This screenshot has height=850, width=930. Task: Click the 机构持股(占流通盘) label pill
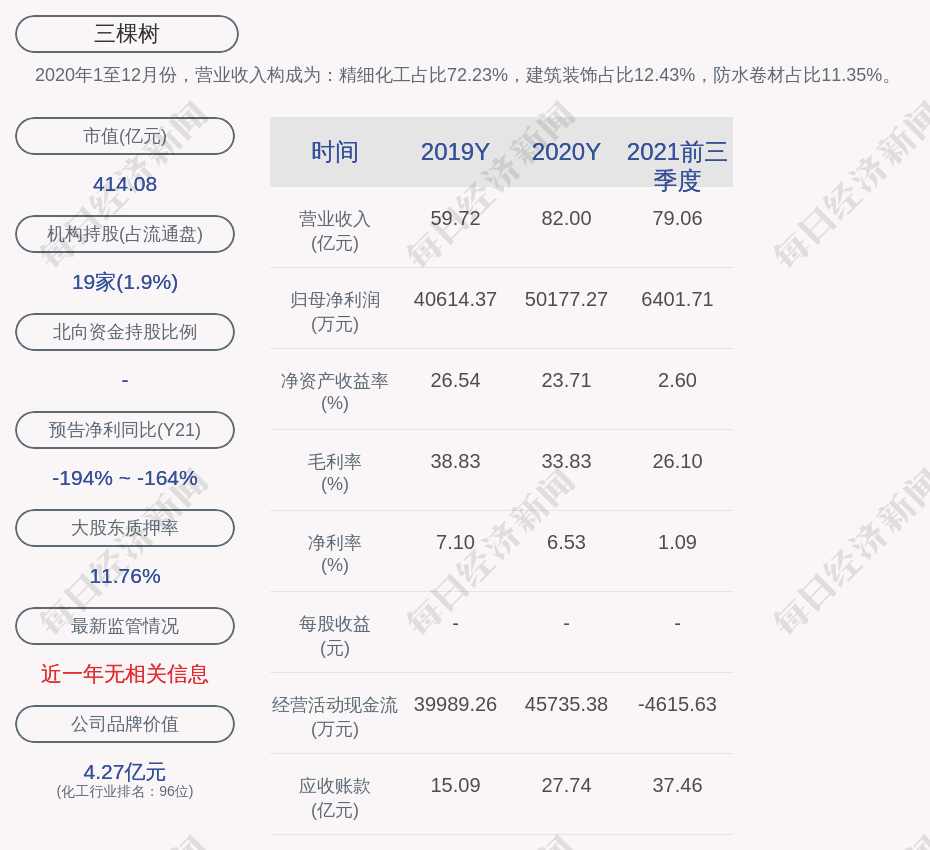(x=125, y=234)
